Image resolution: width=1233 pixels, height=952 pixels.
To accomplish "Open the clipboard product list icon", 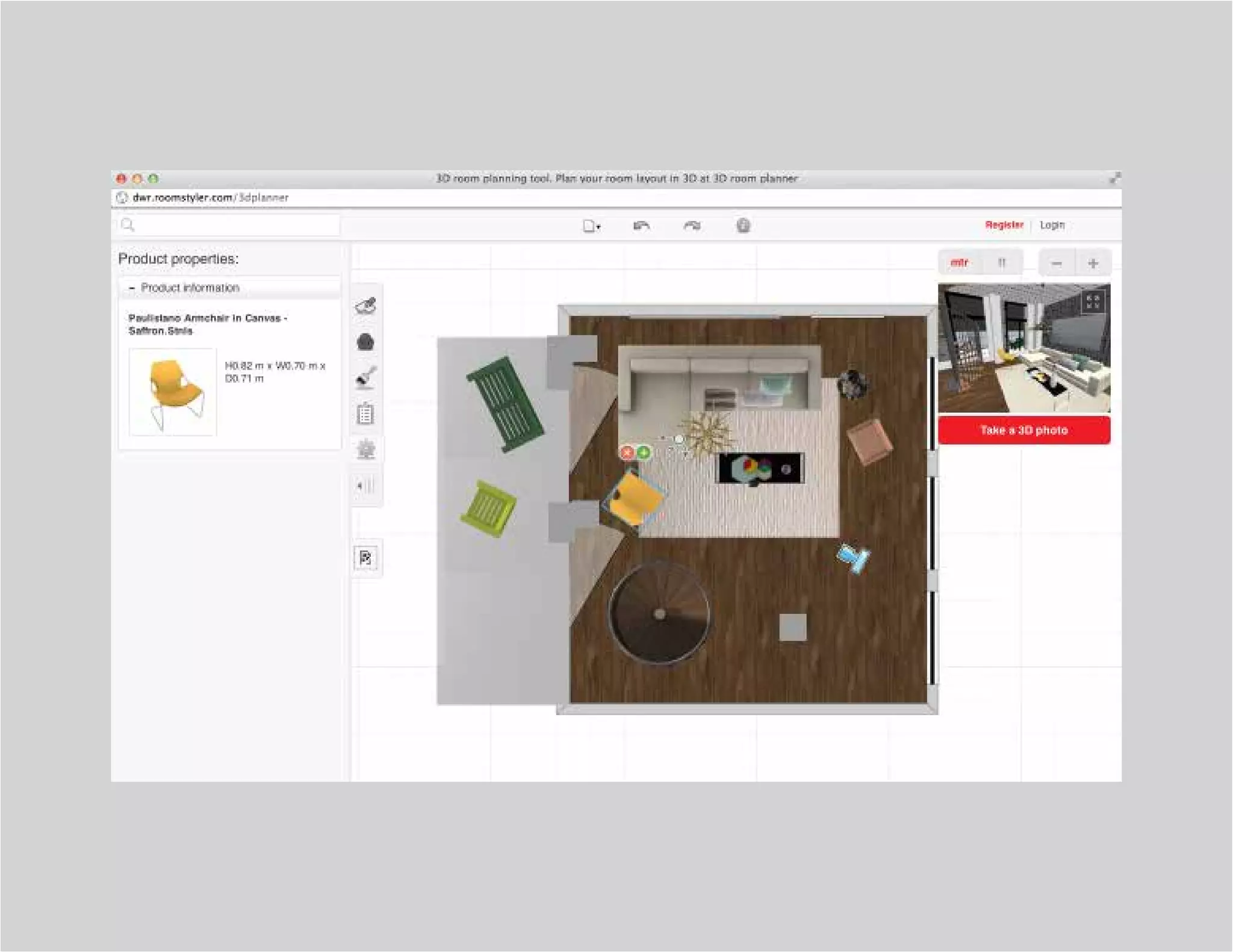I will pyautogui.click(x=365, y=414).
